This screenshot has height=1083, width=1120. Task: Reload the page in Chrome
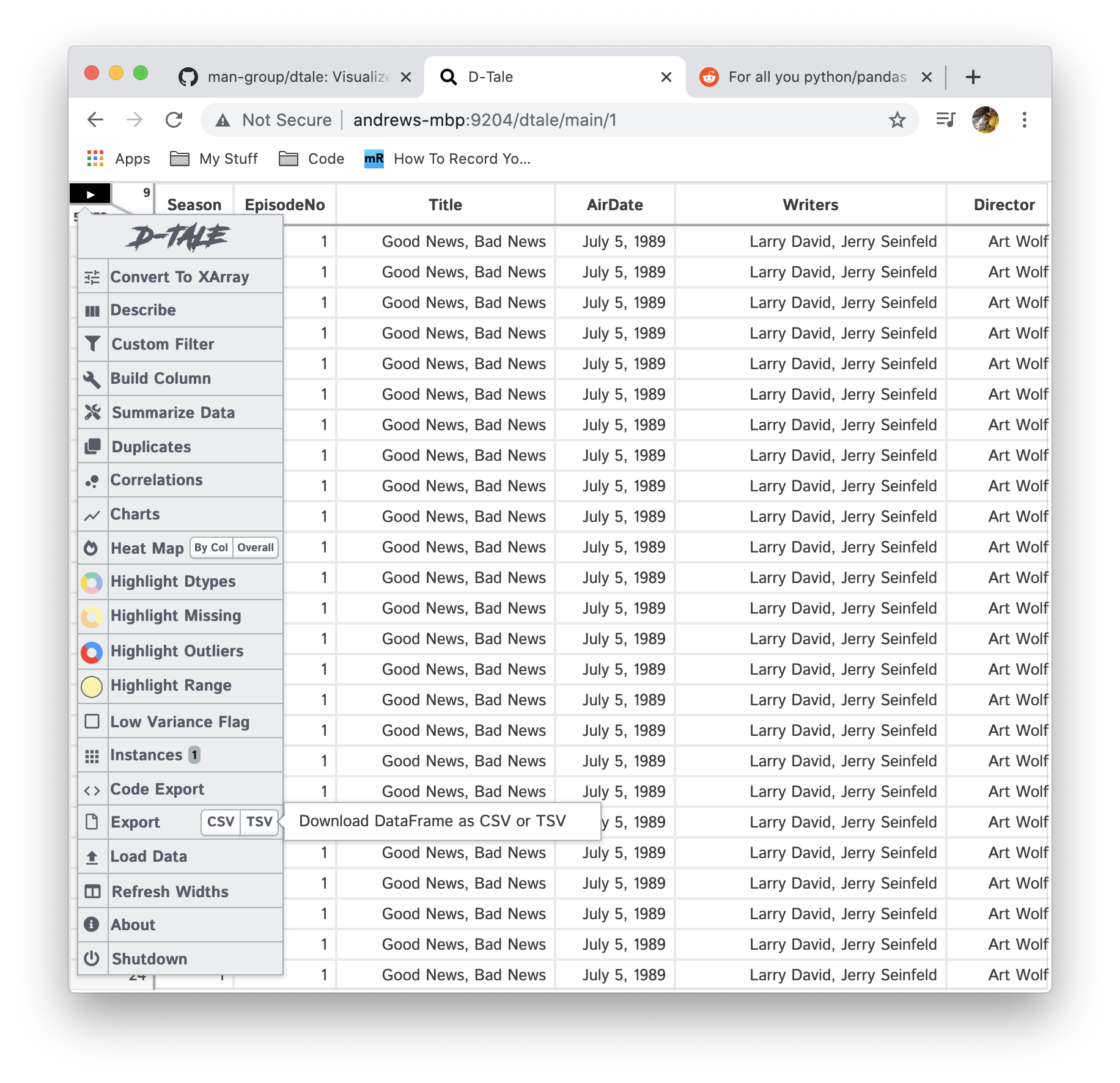(x=174, y=120)
